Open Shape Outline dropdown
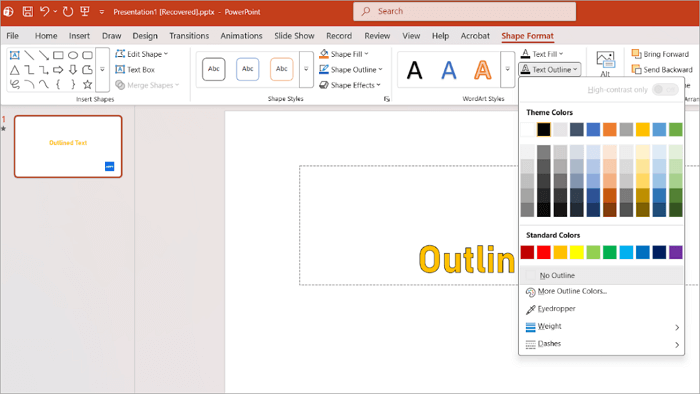Screen dimensions: 700x394 (351, 70)
